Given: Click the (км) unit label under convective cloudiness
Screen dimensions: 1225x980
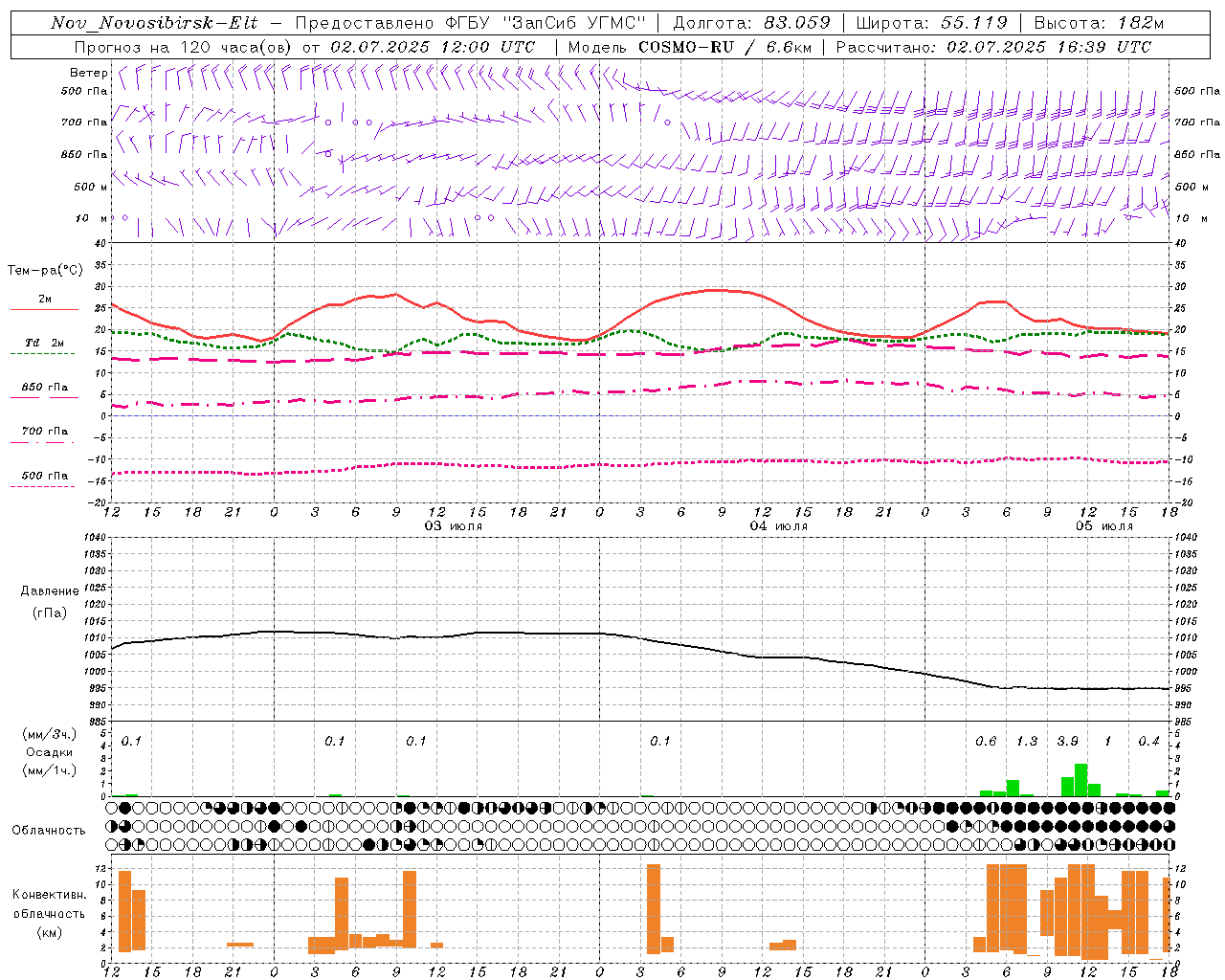Looking at the screenshot, I should pyautogui.click(x=49, y=932).
